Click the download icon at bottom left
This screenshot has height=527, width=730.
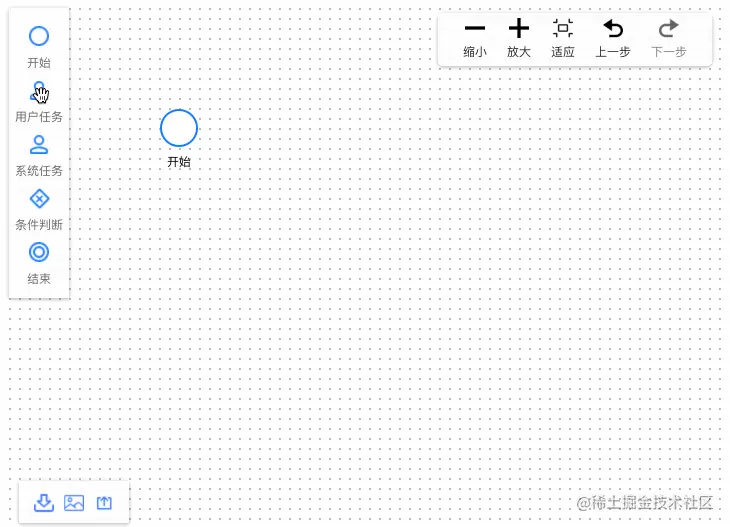[44, 503]
